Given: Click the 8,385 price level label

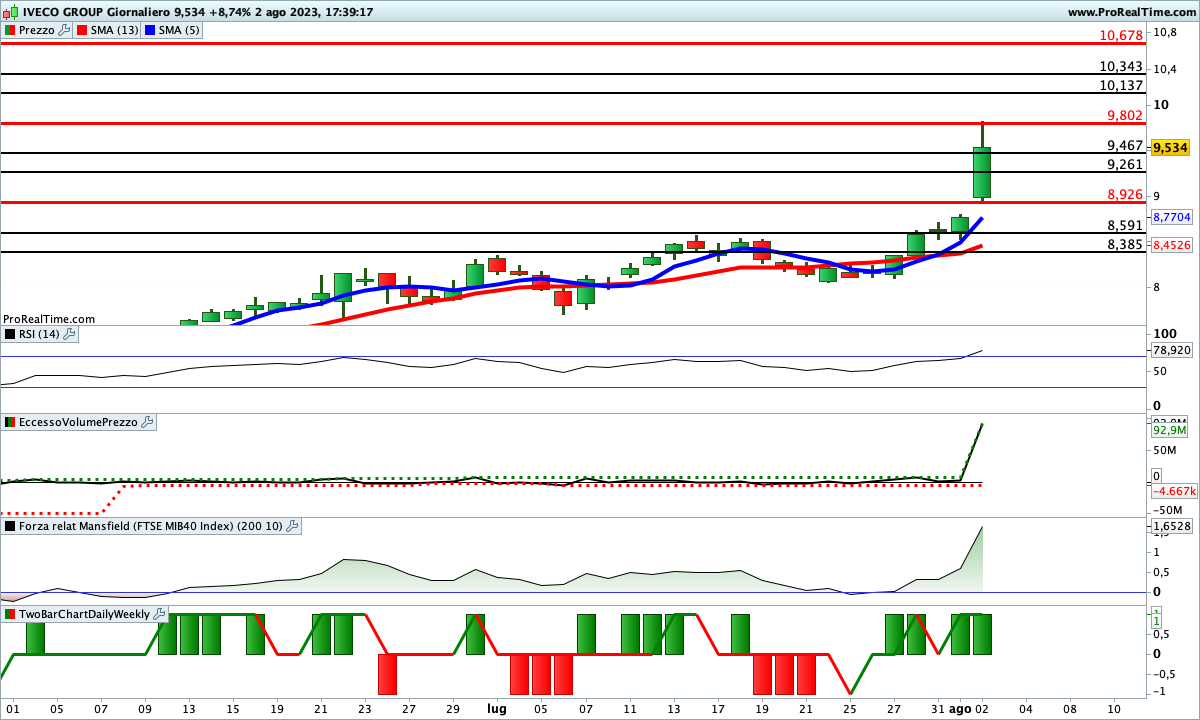Looking at the screenshot, I should (x=1124, y=244).
